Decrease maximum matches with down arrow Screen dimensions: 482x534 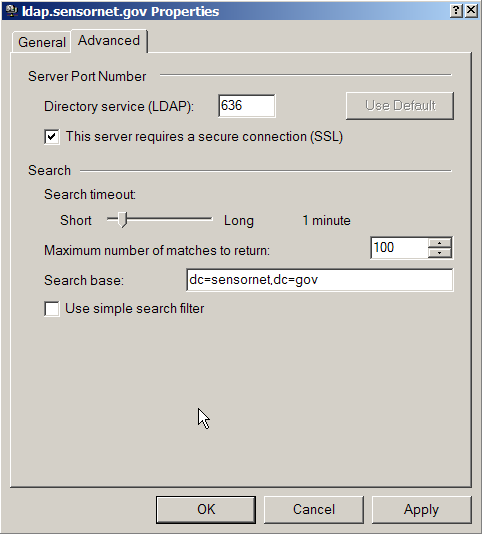tap(440, 253)
